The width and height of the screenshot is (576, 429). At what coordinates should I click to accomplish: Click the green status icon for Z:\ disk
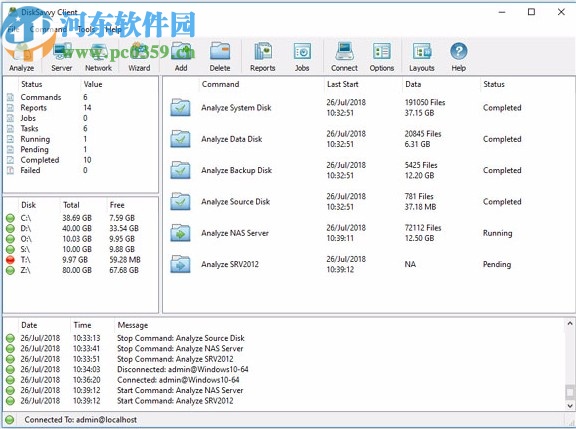pyautogui.click(x=10, y=270)
